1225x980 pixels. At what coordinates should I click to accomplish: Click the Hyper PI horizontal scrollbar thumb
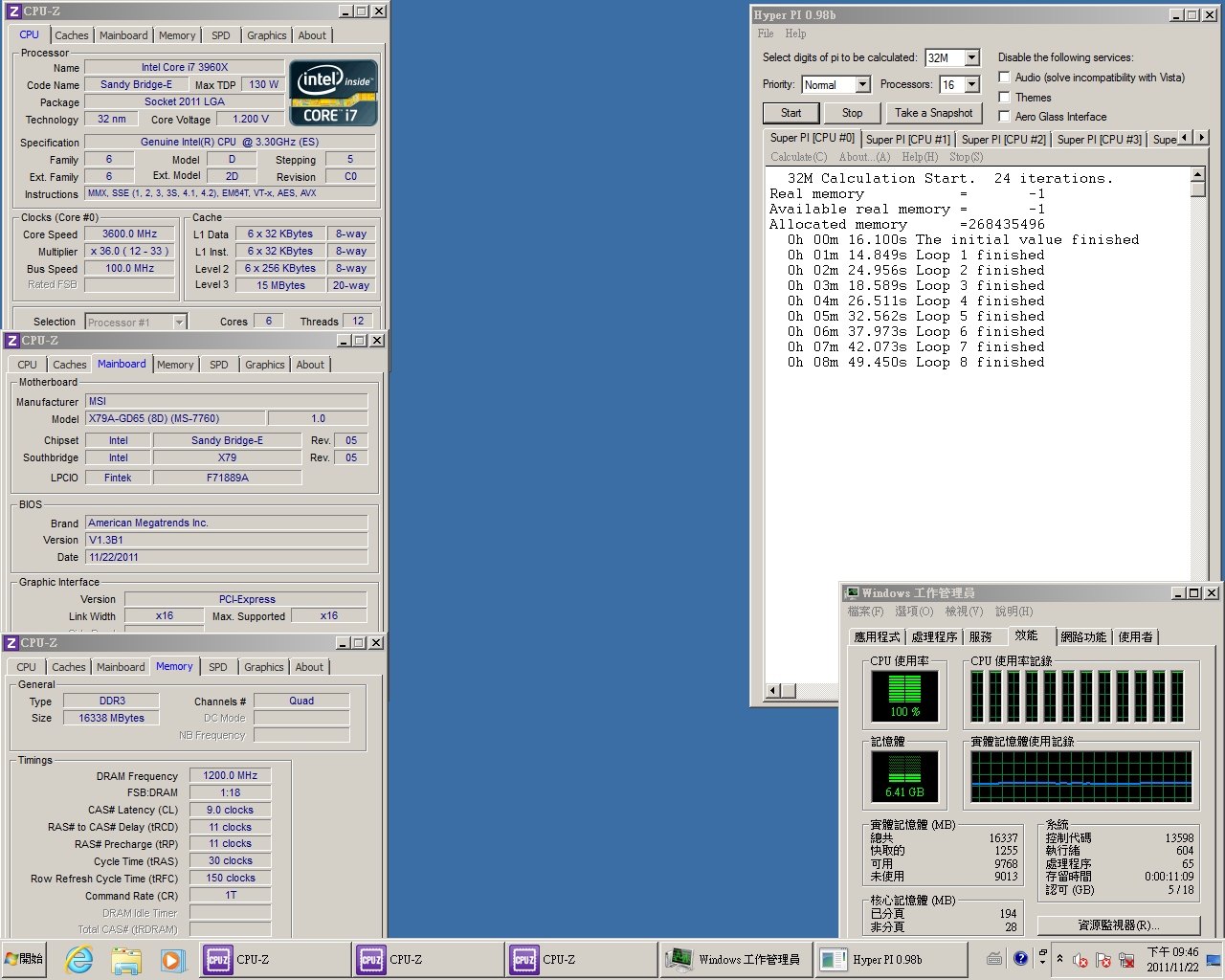[x=789, y=690]
